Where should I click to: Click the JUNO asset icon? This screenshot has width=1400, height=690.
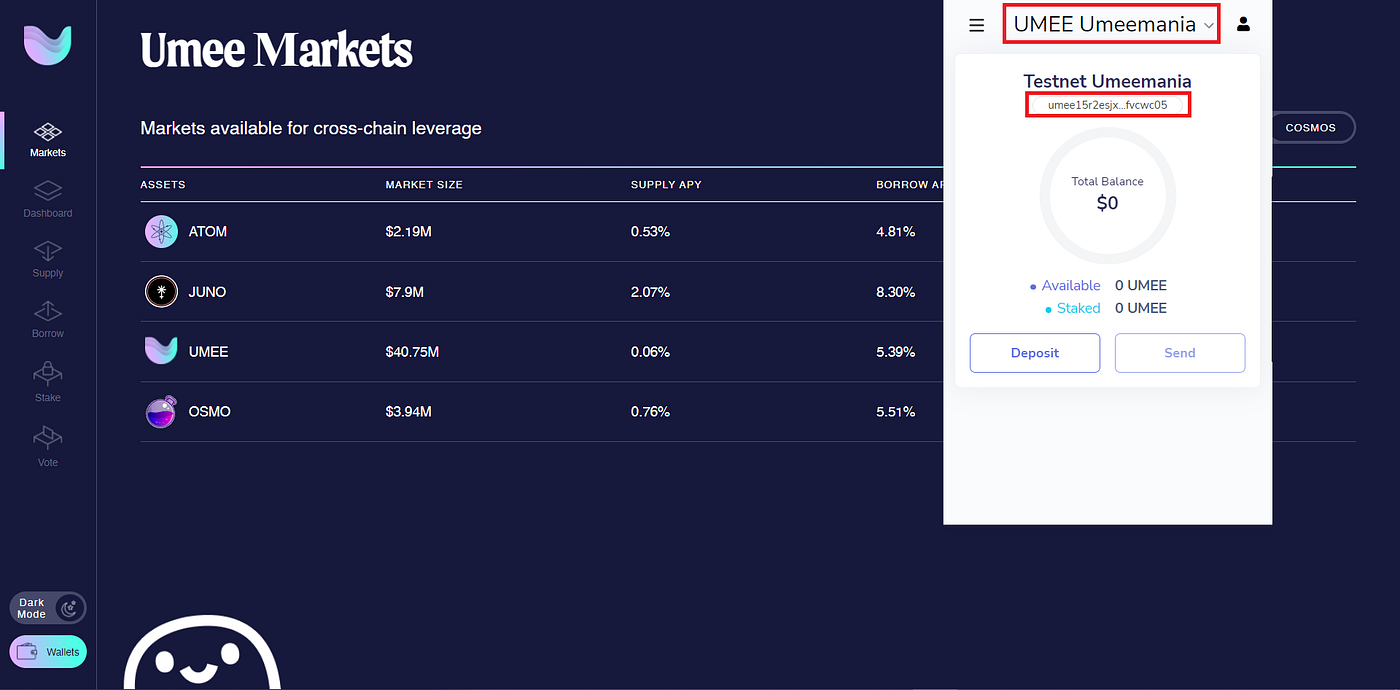(x=161, y=292)
